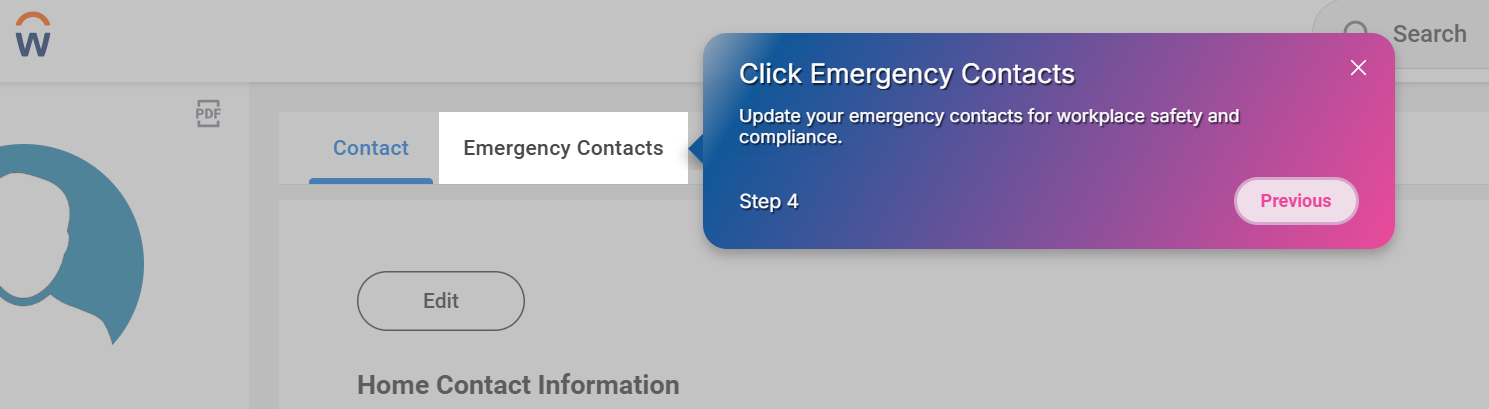
Task: Close the Emergency Contacts walkthrough tooltip
Action: 1358,68
